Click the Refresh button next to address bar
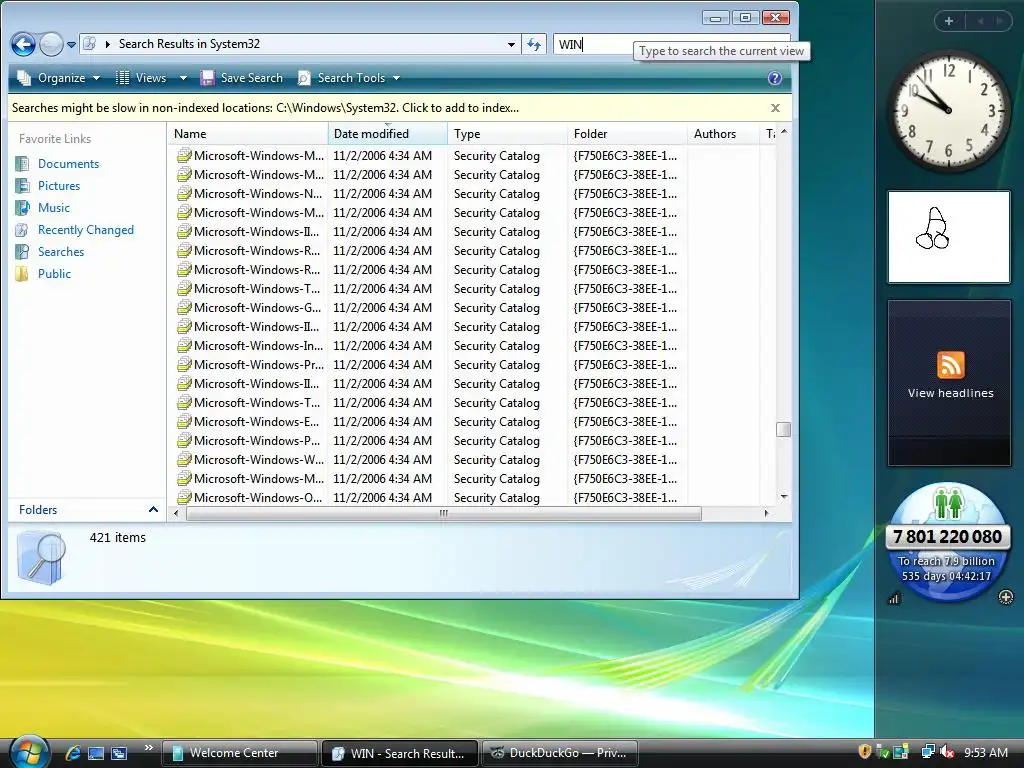 534,44
